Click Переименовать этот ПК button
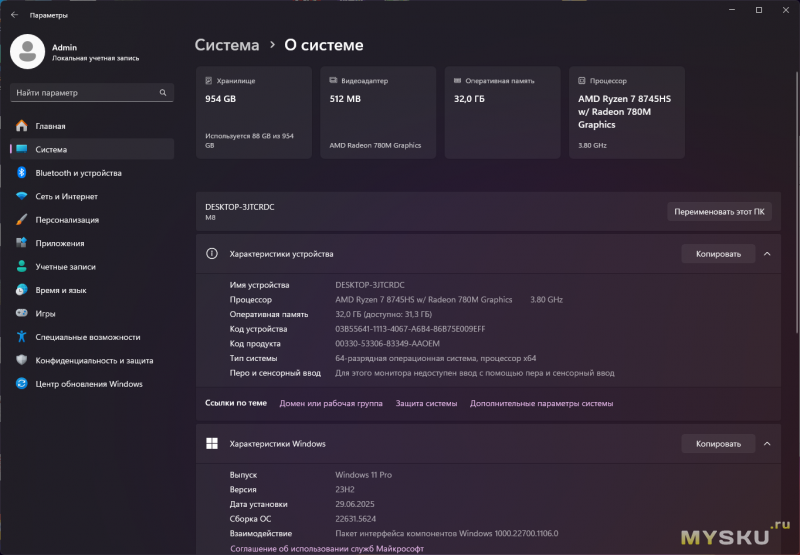This screenshot has width=800, height=555. coord(719,212)
